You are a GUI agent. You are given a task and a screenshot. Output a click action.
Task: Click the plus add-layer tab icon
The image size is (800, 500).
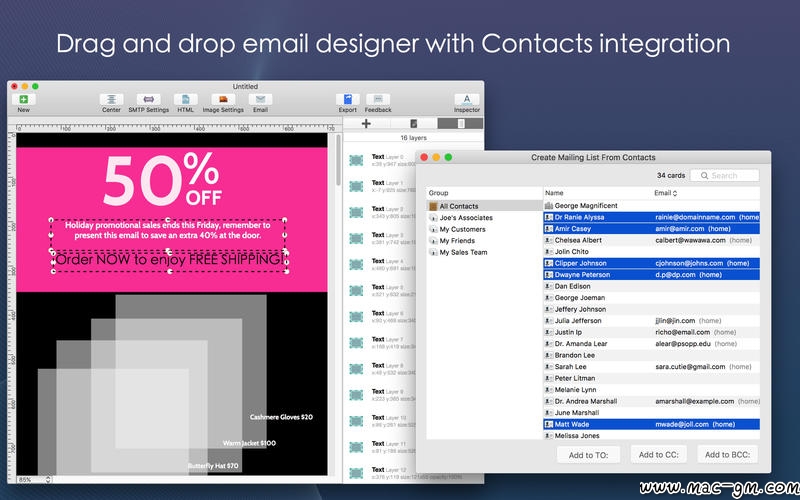[366, 123]
